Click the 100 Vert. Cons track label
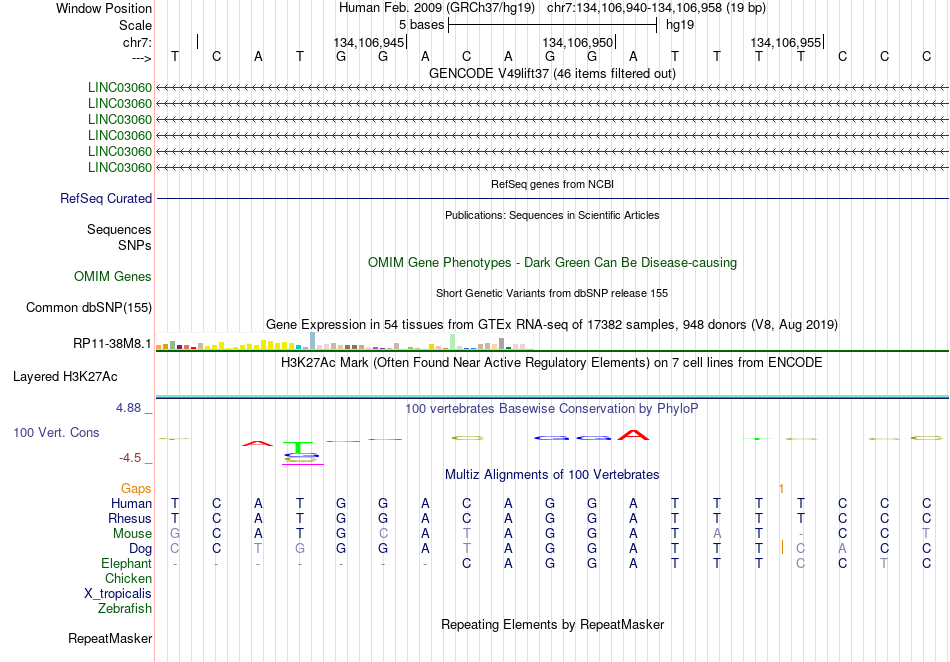 [x=56, y=432]
